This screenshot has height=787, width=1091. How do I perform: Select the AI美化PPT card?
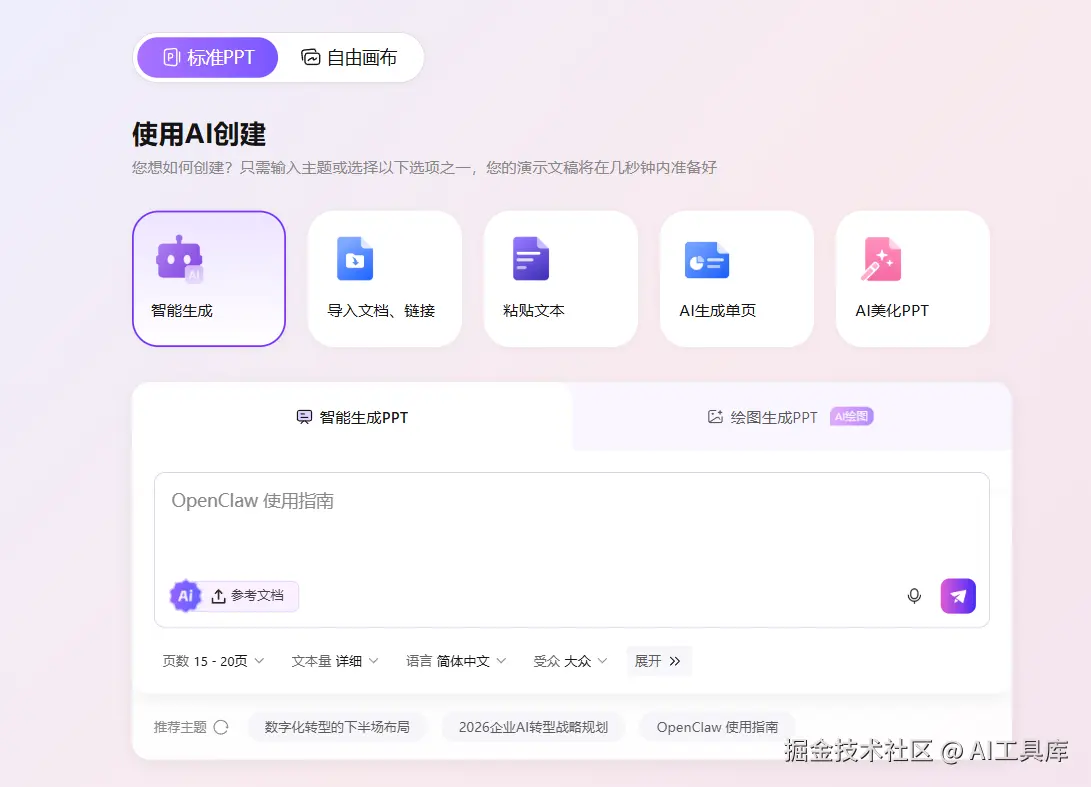(x=913, y=278)
